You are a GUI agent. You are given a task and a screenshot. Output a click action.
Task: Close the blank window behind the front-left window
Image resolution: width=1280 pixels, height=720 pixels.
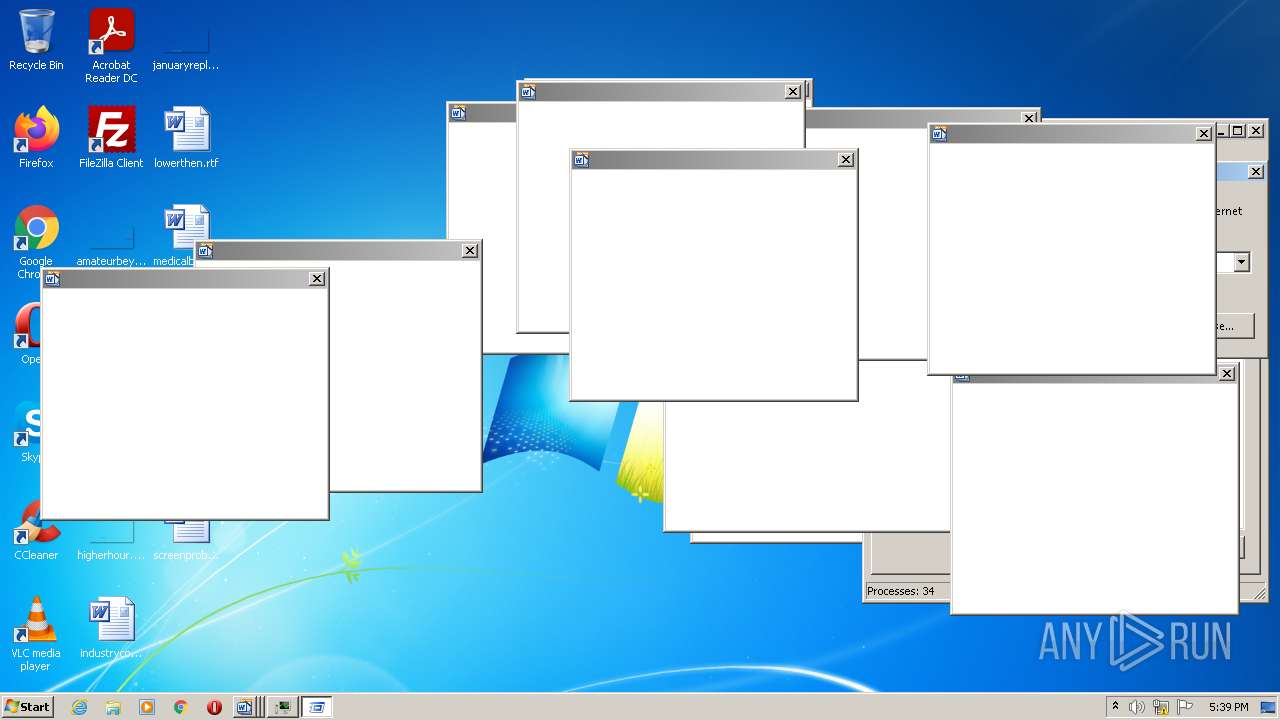pyautogui.click(x=470, y=251)
